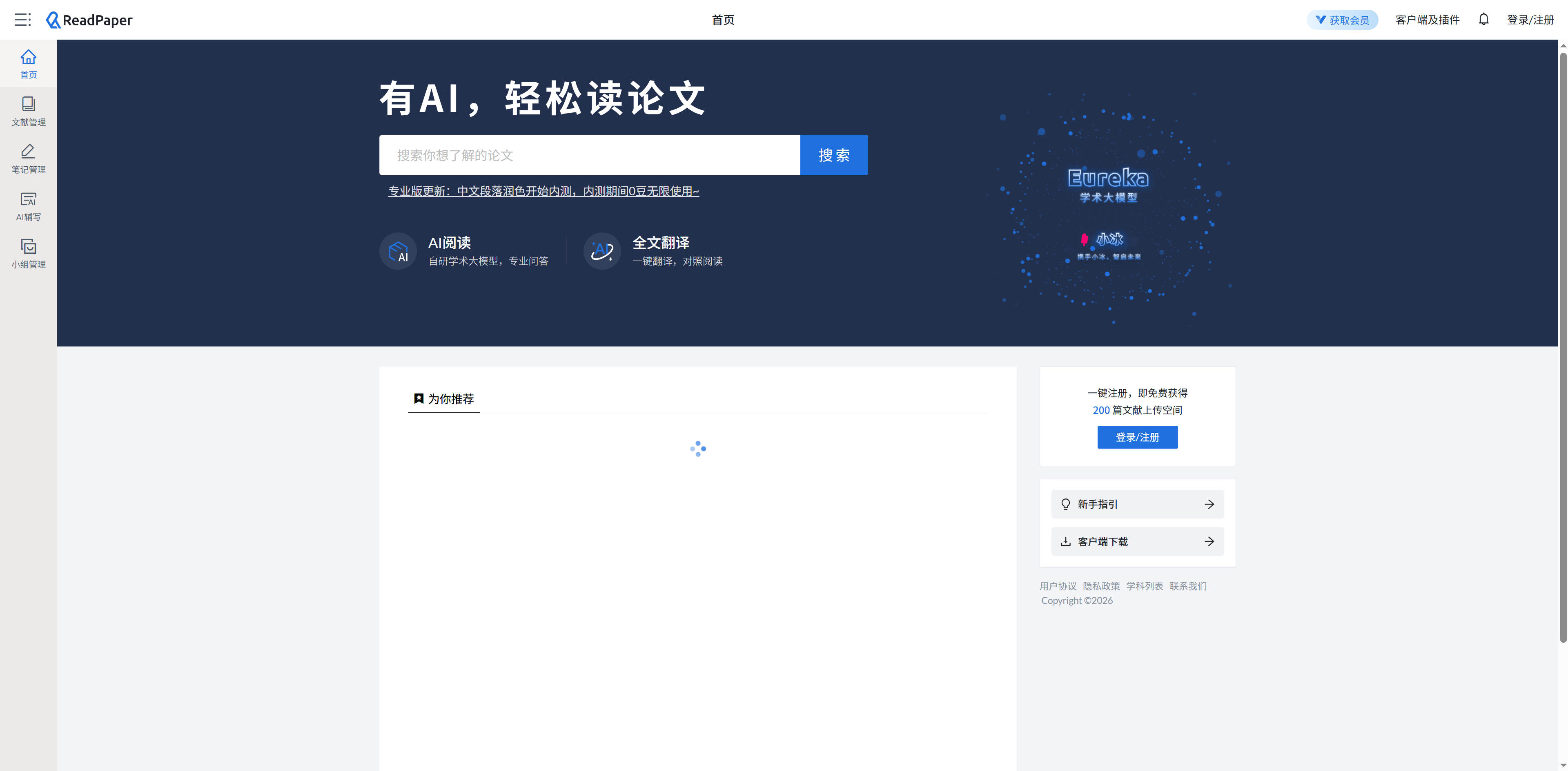This screenshot has height=771, width=1568.
Task: Open AI辅写 in the sidebar
Action: pos(29,206)
